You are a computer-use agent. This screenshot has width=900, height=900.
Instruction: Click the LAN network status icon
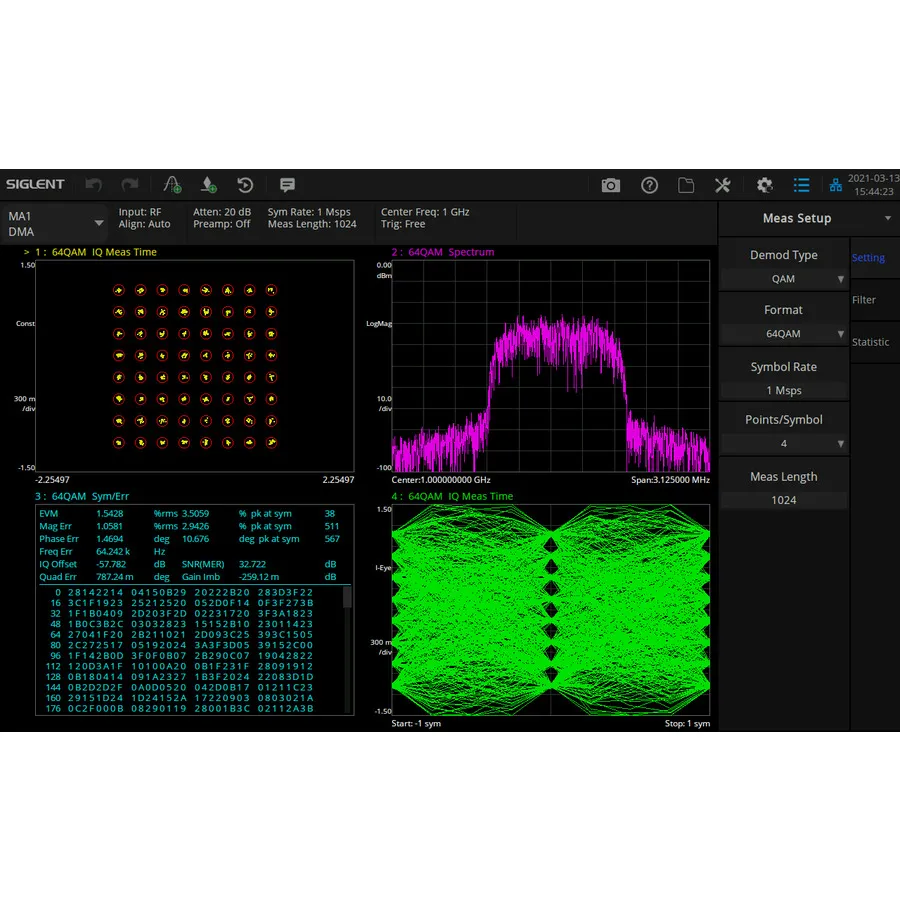[x=836, y=185]
